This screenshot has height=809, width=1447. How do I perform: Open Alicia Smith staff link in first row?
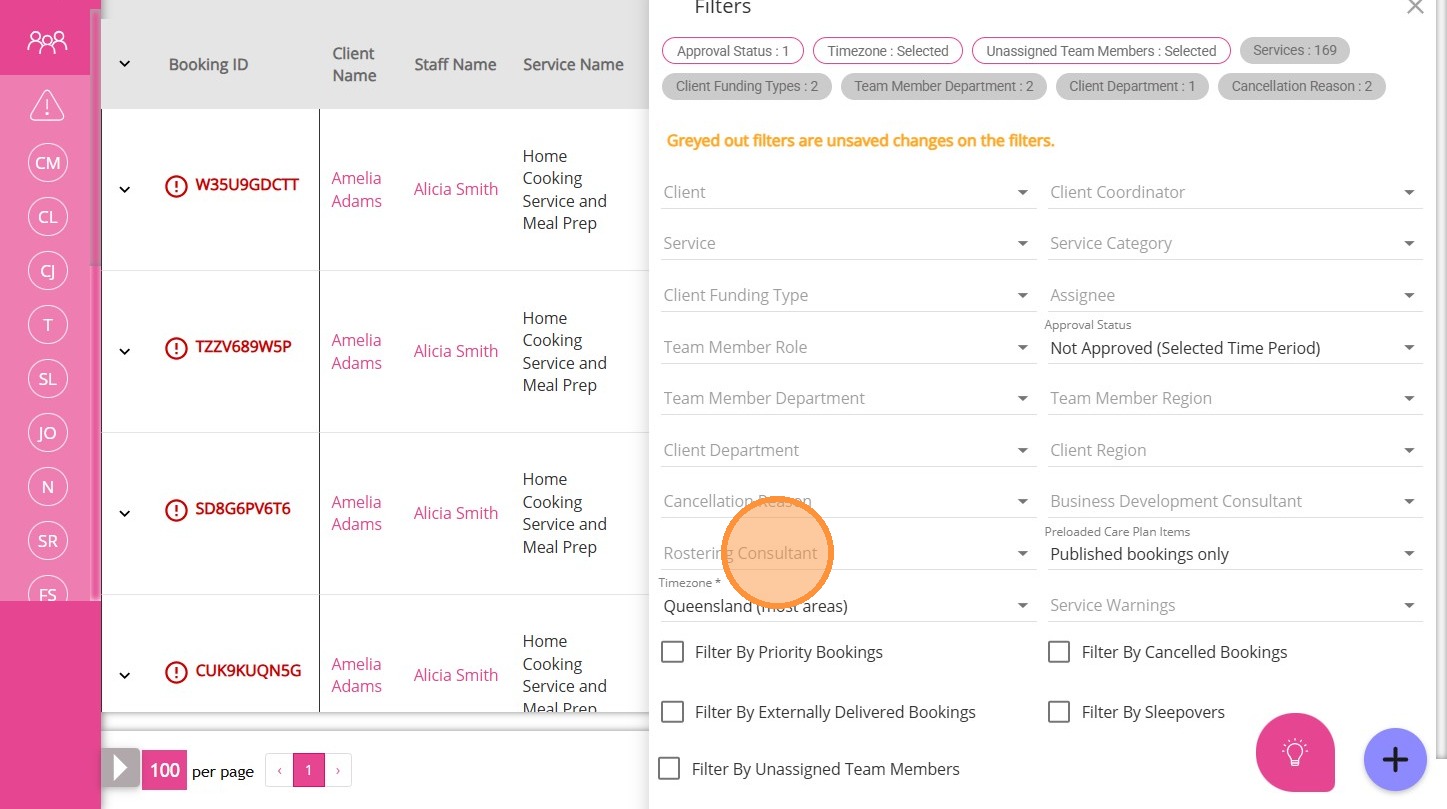455,189
